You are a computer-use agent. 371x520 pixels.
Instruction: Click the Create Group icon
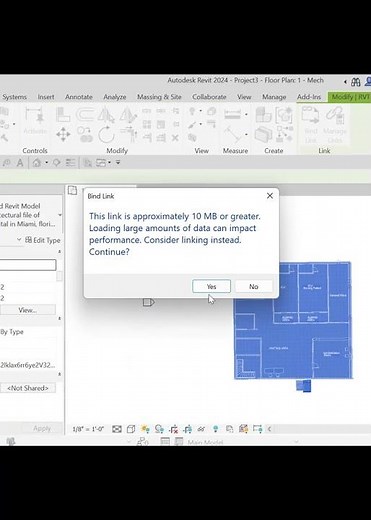284,115
